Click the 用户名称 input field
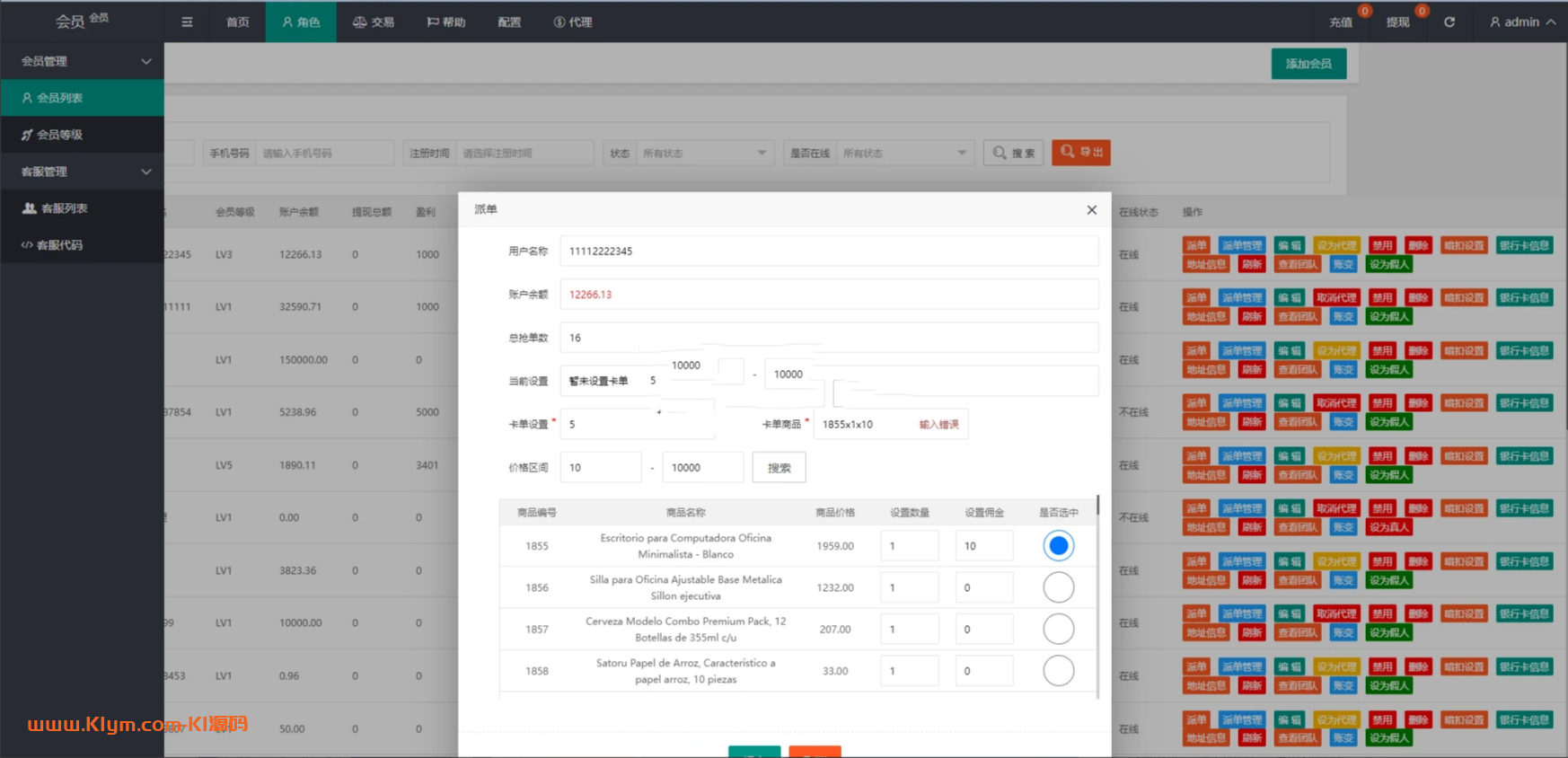Viewport: 1568px width, 758px height. pyautogui.click(x=828, y=251)
